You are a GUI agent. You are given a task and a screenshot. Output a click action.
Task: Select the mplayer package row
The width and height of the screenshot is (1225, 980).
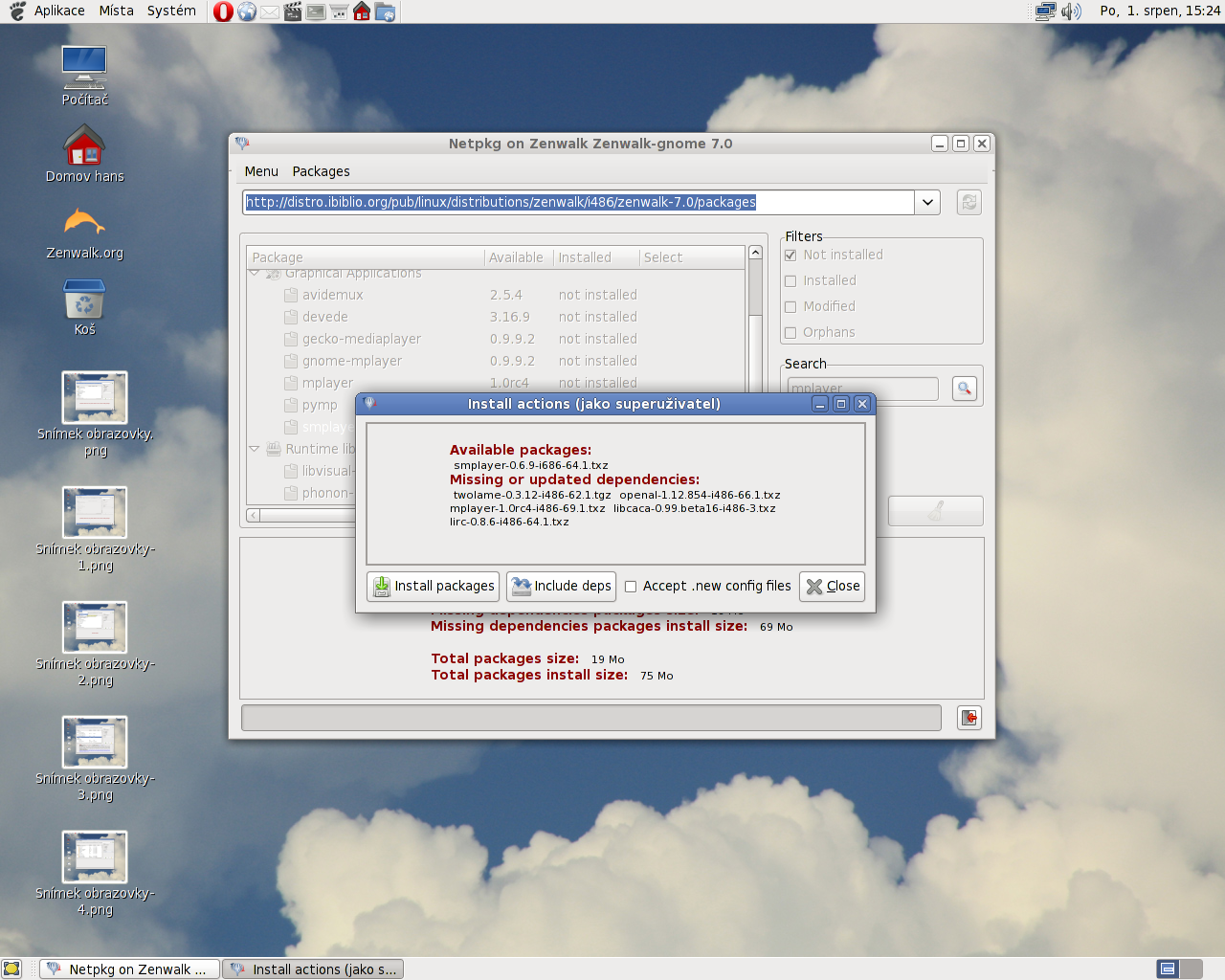[x=496, y=383]
